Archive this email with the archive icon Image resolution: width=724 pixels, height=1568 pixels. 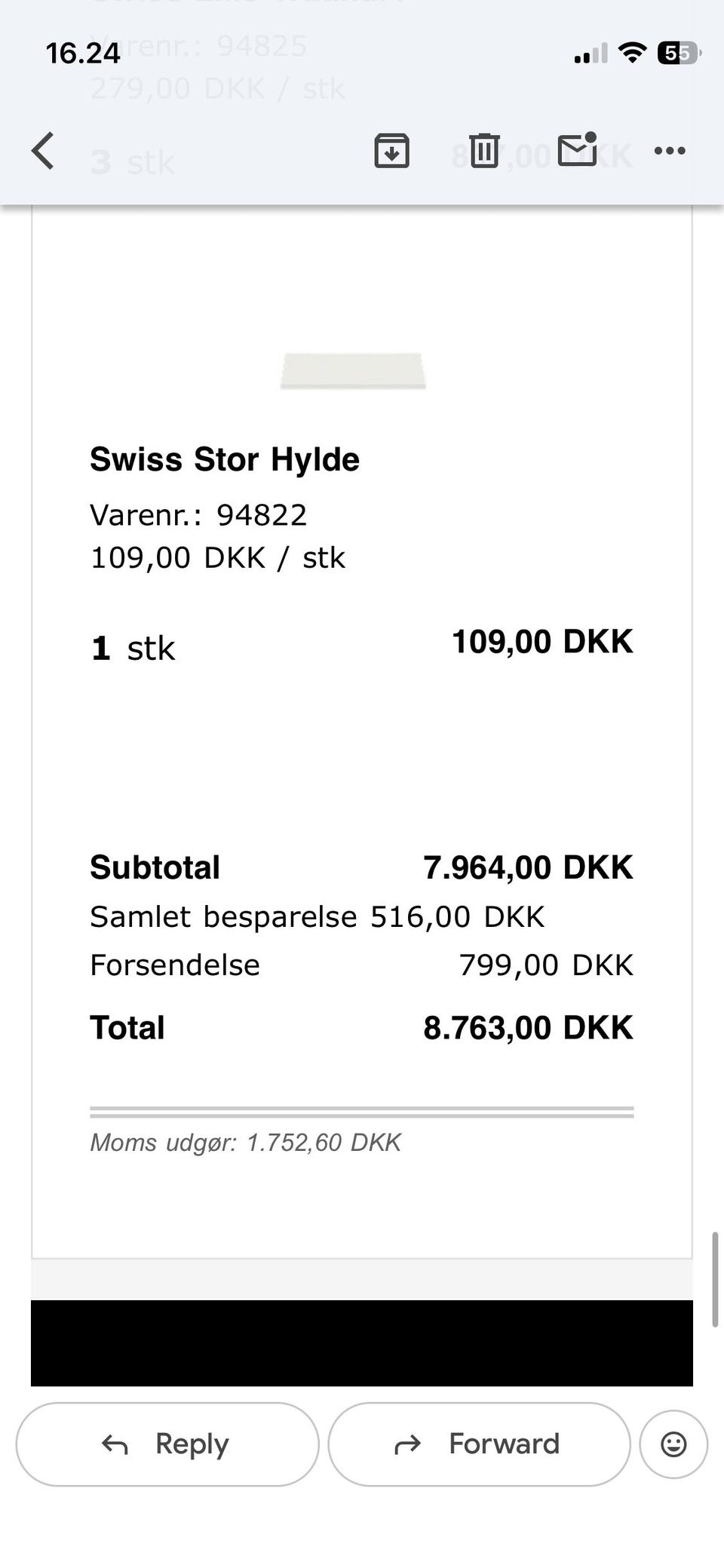392,151
